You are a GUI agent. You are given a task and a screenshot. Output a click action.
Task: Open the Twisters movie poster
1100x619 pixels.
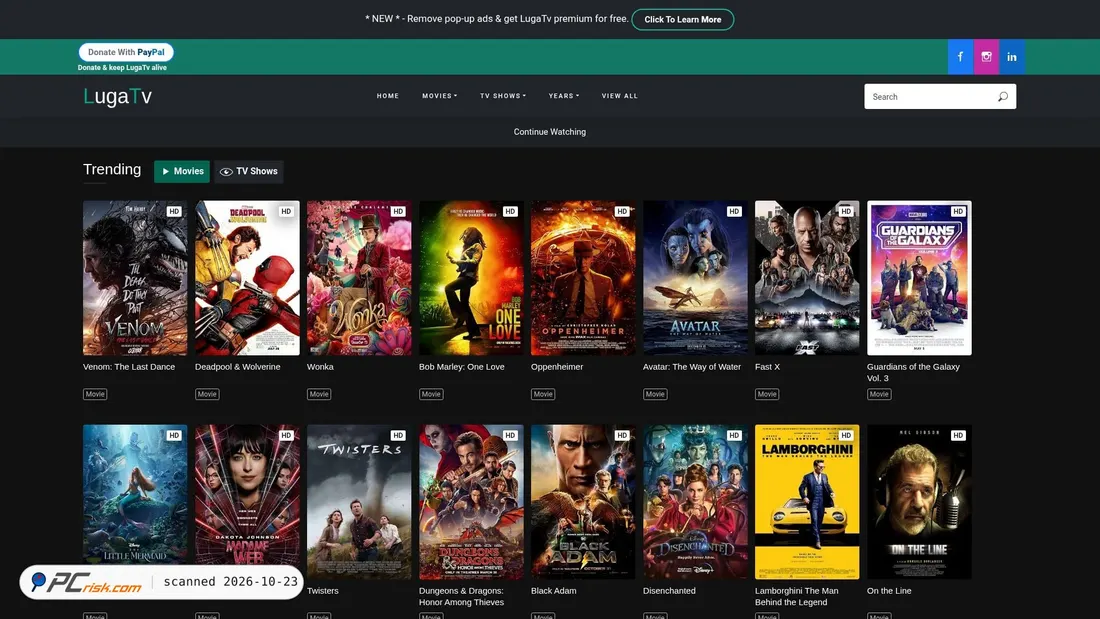click(359, 502)
